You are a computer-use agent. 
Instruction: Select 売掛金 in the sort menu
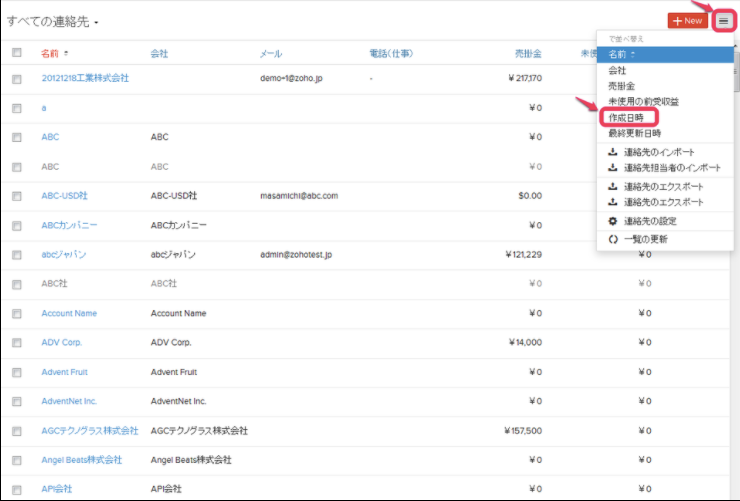click(x=622, y=86)
